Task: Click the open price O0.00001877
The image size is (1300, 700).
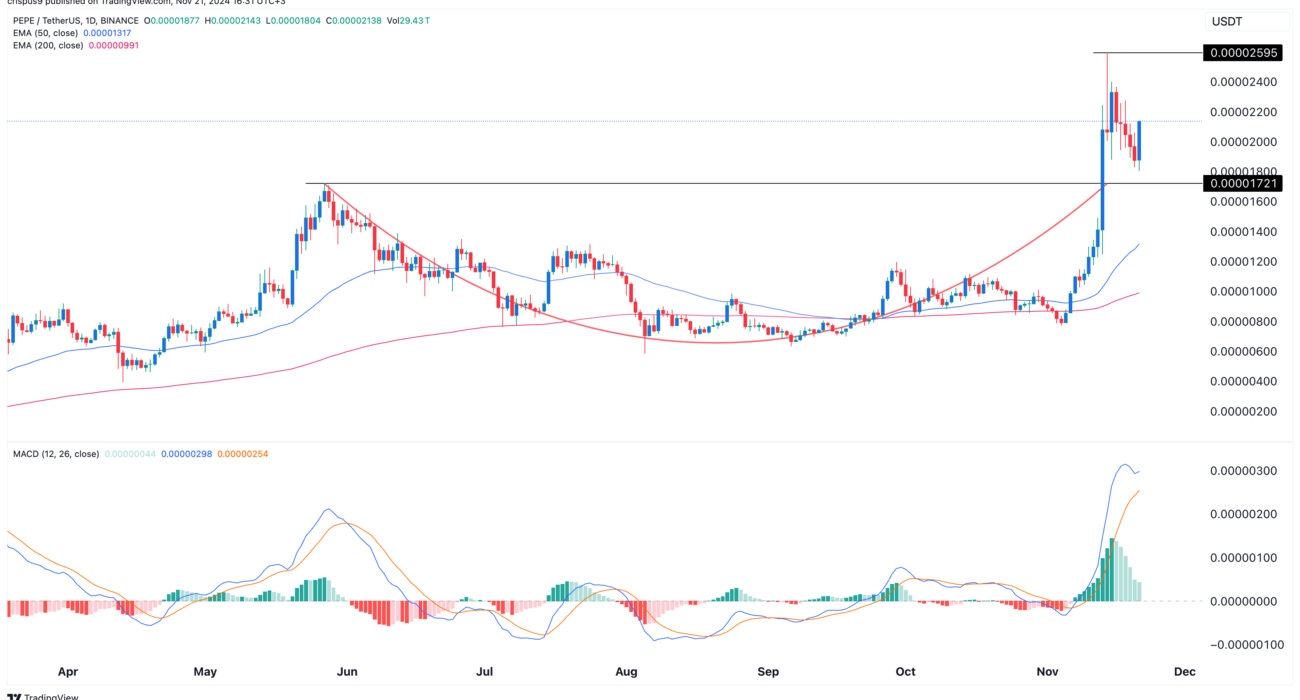Action: pyautogui.click(x=173, y=20)
